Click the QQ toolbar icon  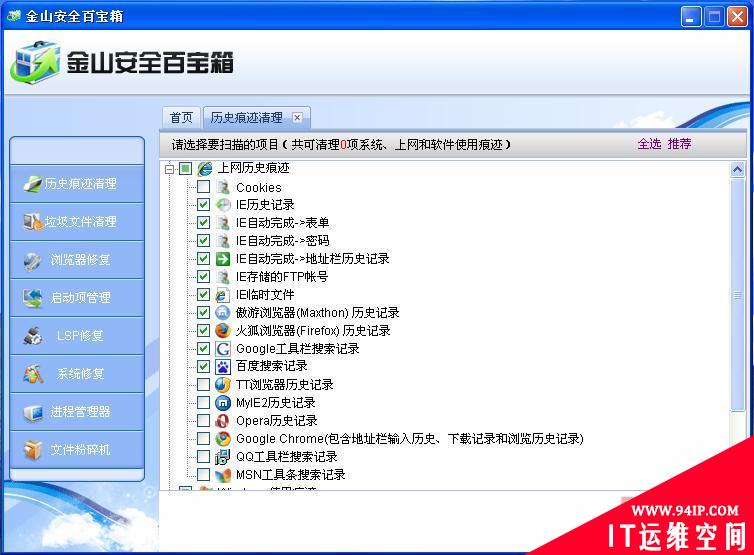pyautogui.click(x=223, y=456)
